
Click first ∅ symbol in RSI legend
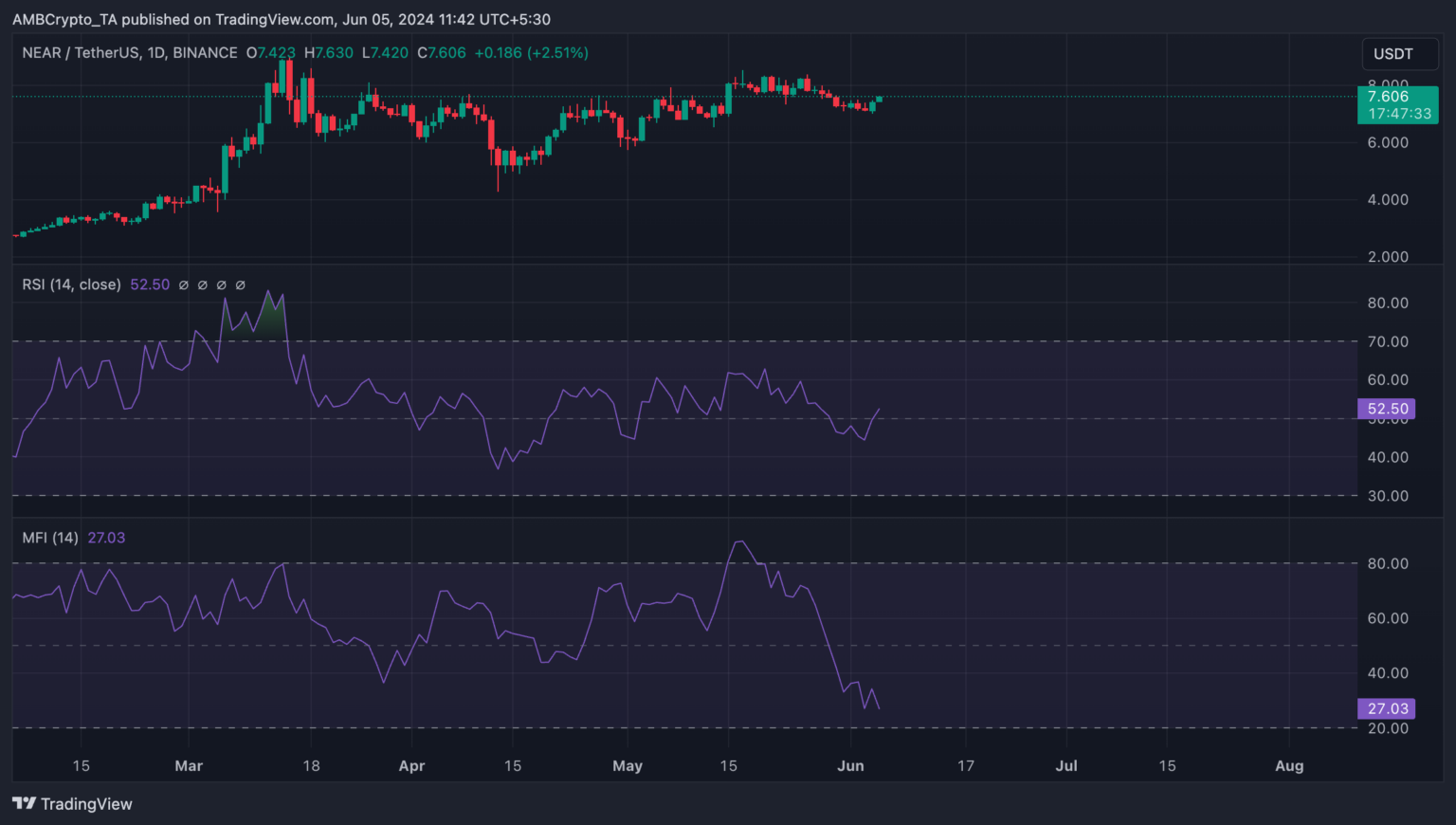point(184,284)
